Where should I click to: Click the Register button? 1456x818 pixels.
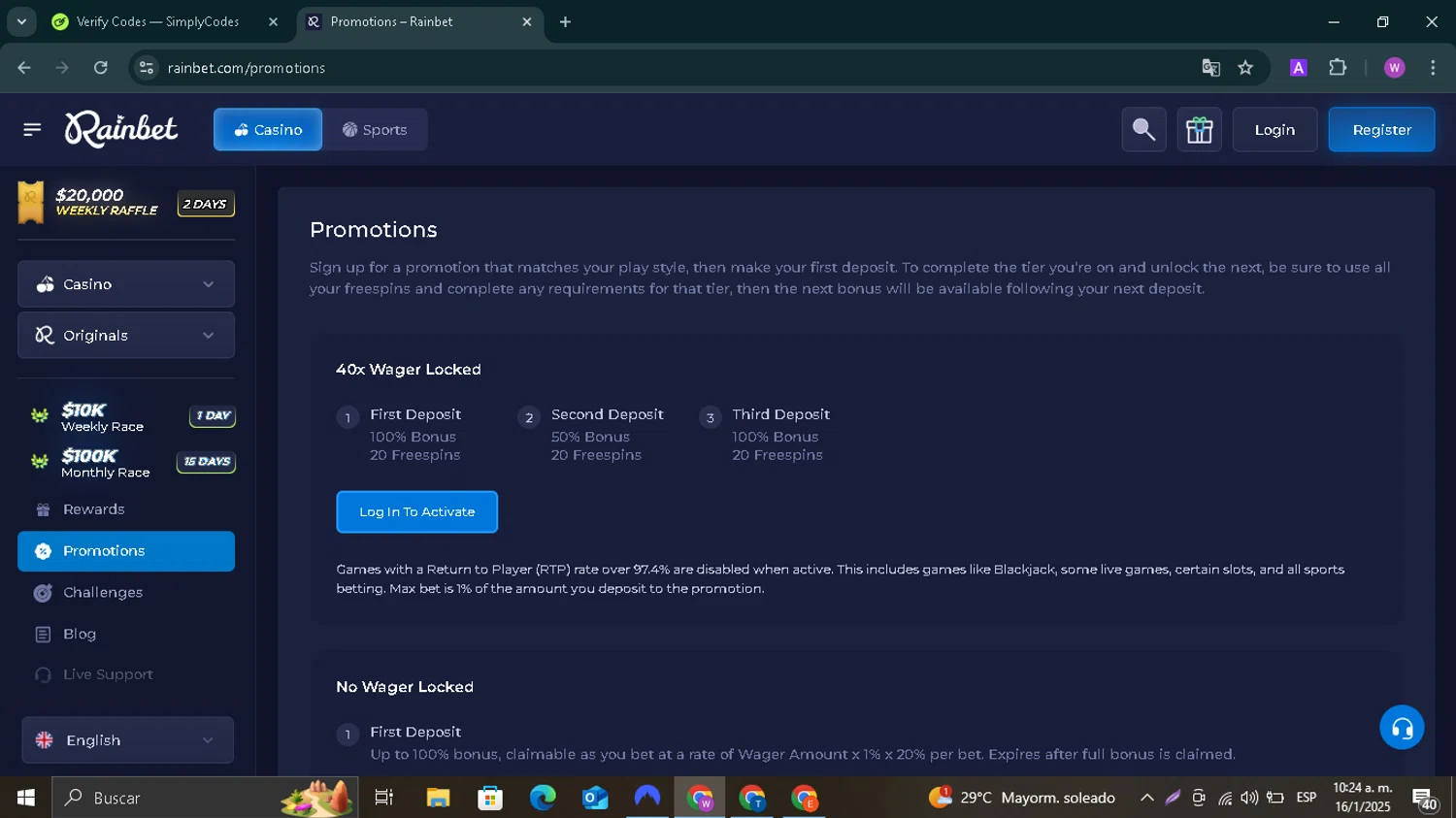coord(1381,129)
